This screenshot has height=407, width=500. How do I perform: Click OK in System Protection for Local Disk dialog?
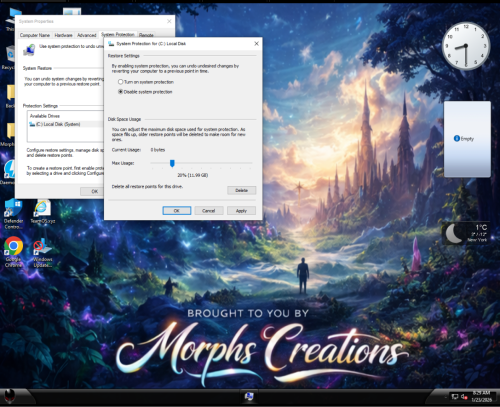(x=177, y=211)
